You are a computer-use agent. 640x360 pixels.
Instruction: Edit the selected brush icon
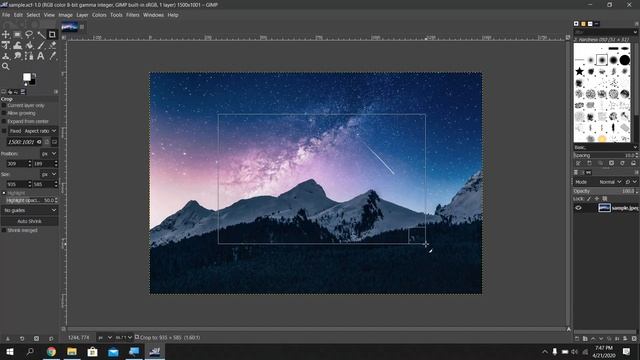(578, 163)
